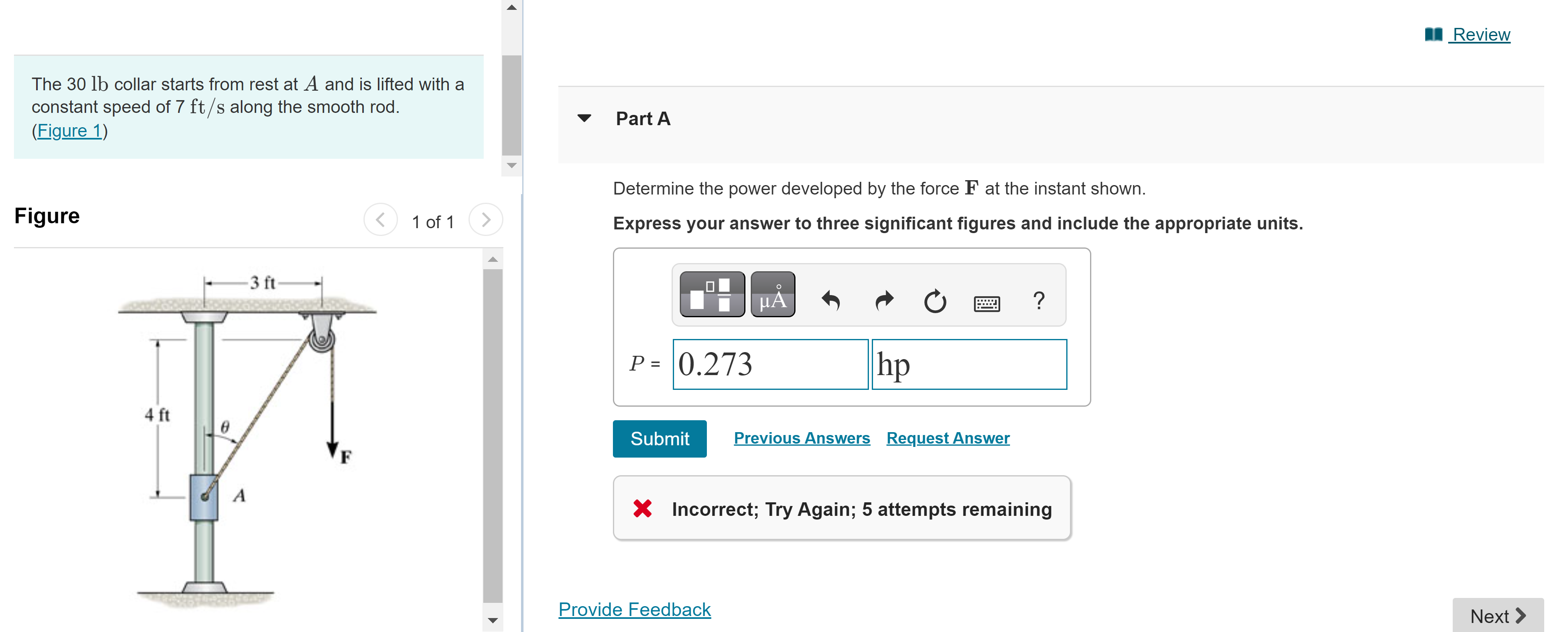The width and height of the screenshot is (1568, 632).
Task: Click the Next button
Action: pos(1497,616)
